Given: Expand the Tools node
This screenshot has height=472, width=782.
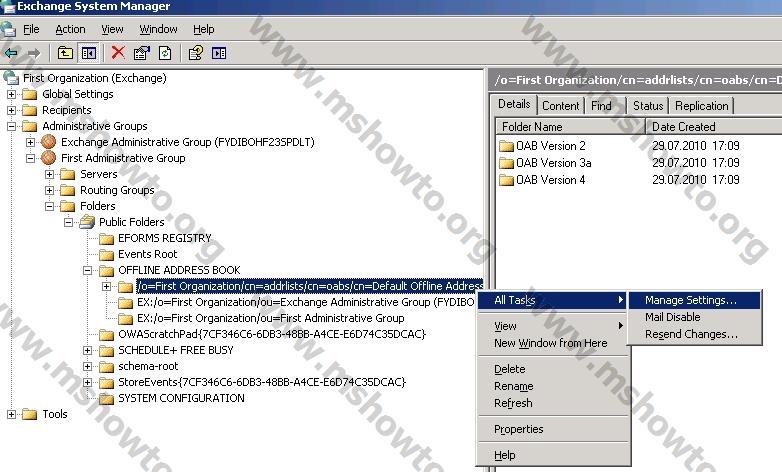Looking at the screenshot, I should (x=11, y=414).
